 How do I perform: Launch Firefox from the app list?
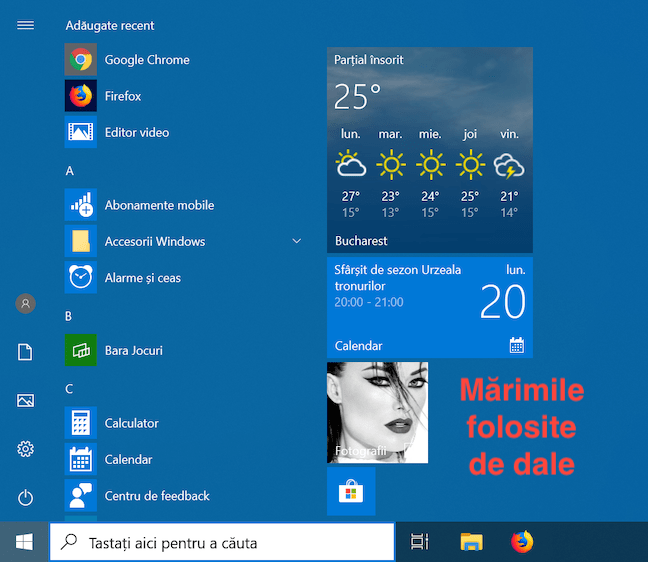pyautogui.click(x=122, y=96)
